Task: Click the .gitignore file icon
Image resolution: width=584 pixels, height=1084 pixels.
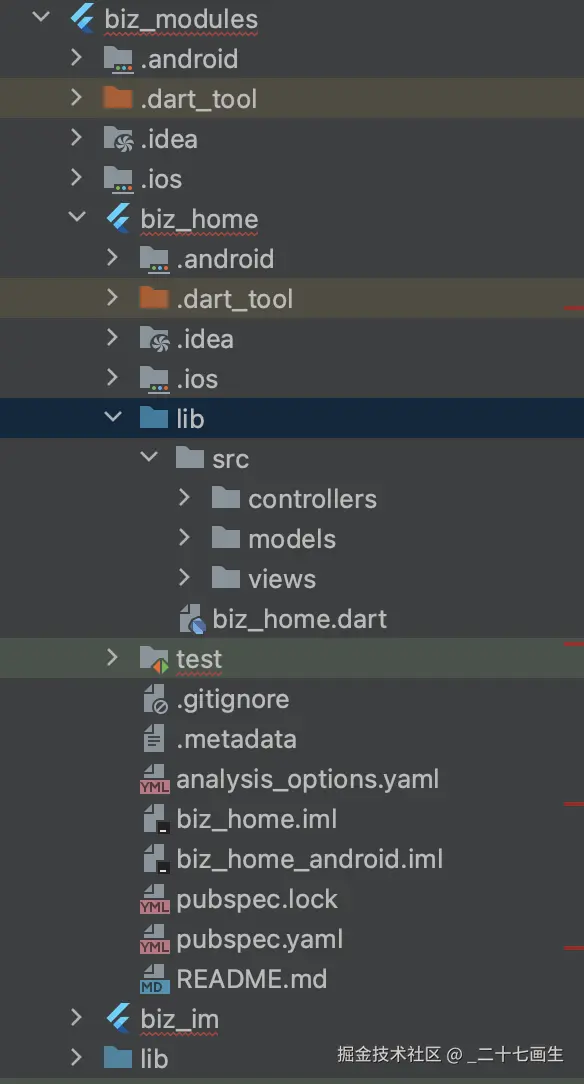Action: tap(155, 699)
